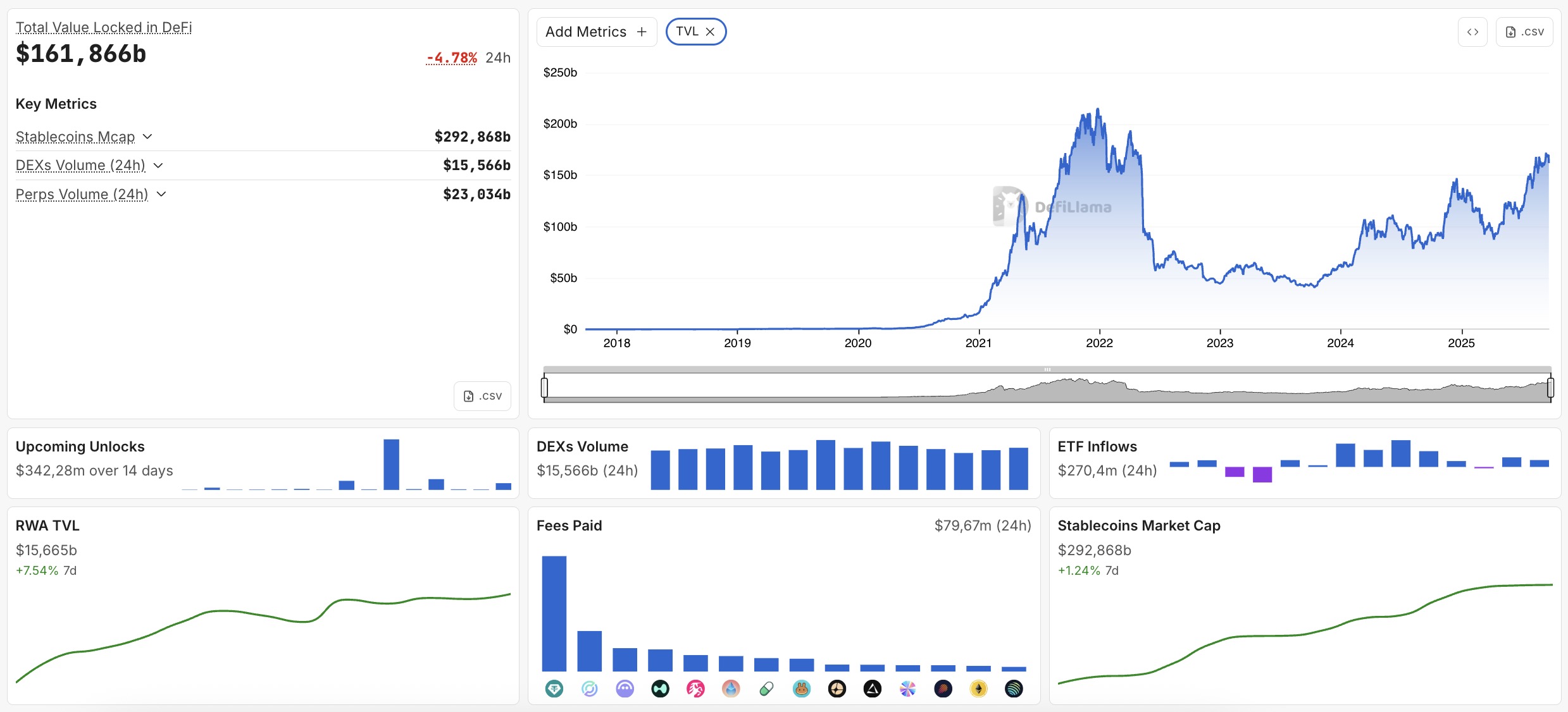
Task: Expand the Stablecoins Mcap row
Action: click(x=147, y=137)
